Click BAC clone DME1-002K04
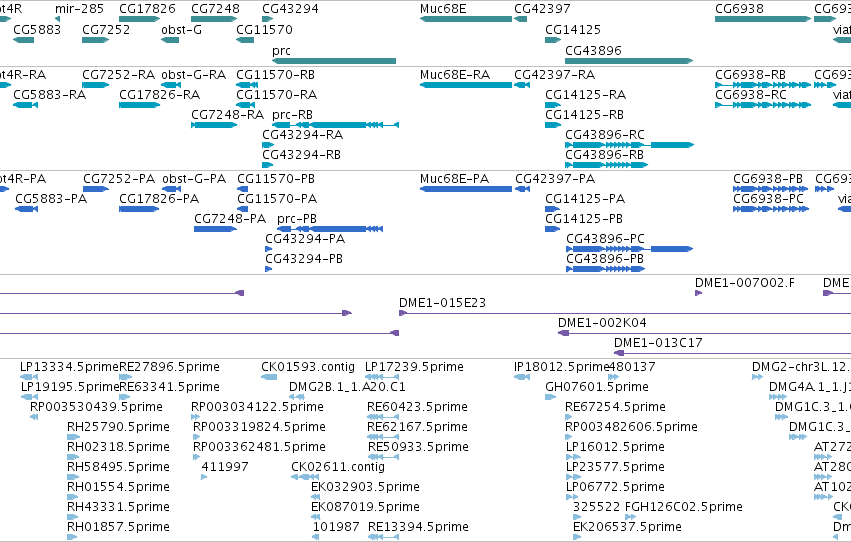 pyautogui.click(x=704, y=333)
